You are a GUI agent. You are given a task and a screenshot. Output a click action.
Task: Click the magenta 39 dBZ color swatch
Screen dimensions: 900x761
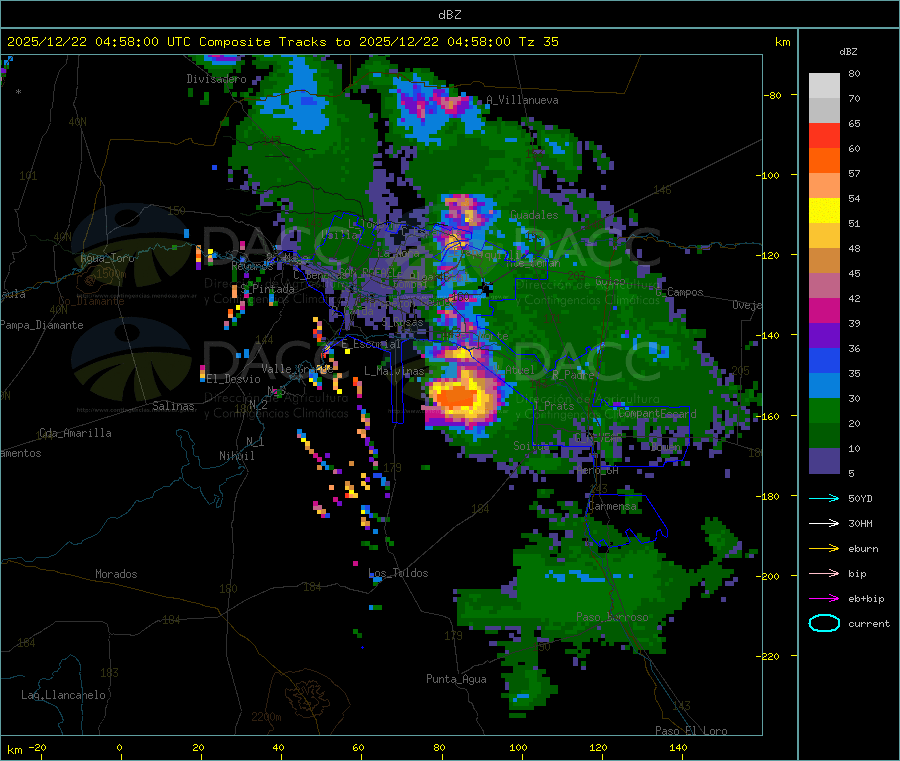click(824, 310)
